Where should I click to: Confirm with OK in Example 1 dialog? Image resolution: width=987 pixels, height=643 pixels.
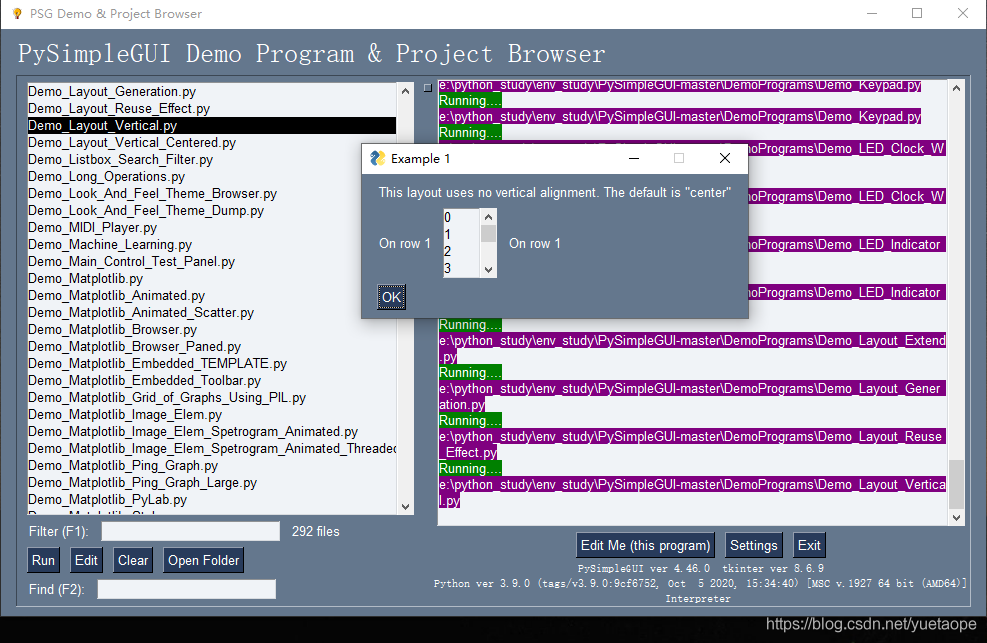pos(392,298)
